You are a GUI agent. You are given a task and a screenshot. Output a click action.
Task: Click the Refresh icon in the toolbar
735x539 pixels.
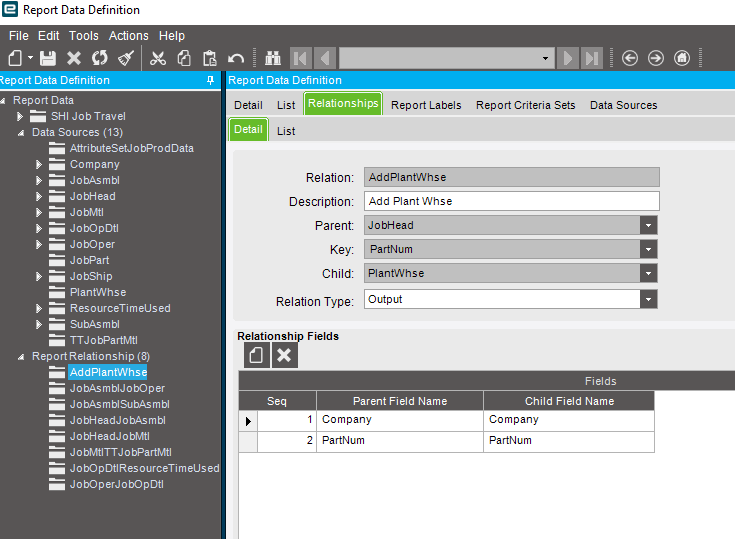pos(100,58)
